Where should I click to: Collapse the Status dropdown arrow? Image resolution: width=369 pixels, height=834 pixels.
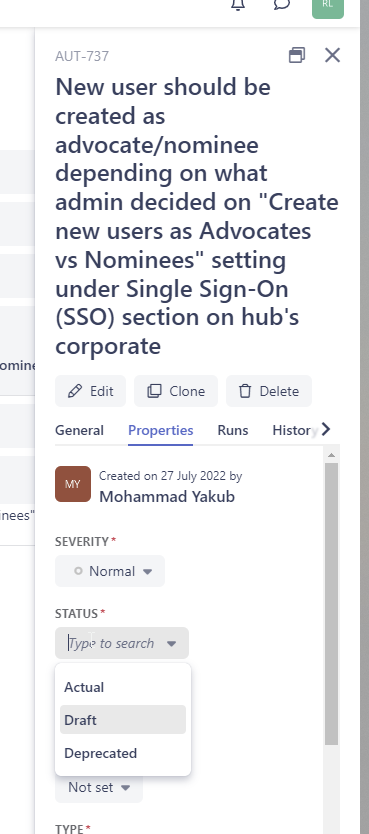click(171, 644)
